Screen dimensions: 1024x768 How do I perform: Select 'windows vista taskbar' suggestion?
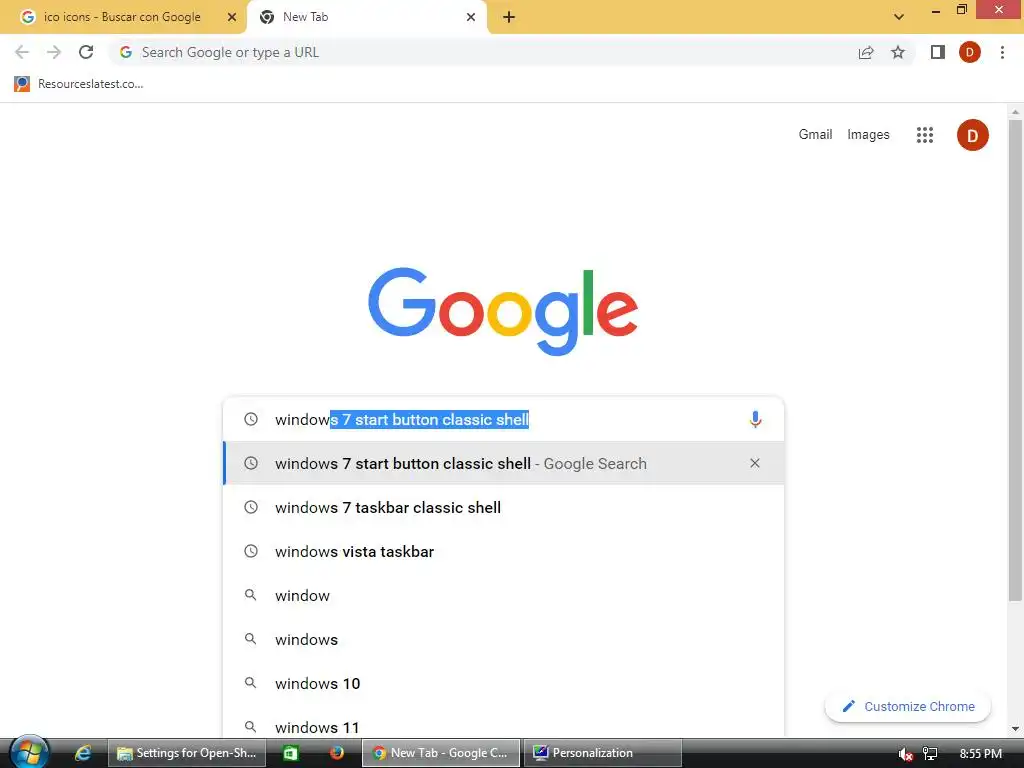click(x=504, y=551)
